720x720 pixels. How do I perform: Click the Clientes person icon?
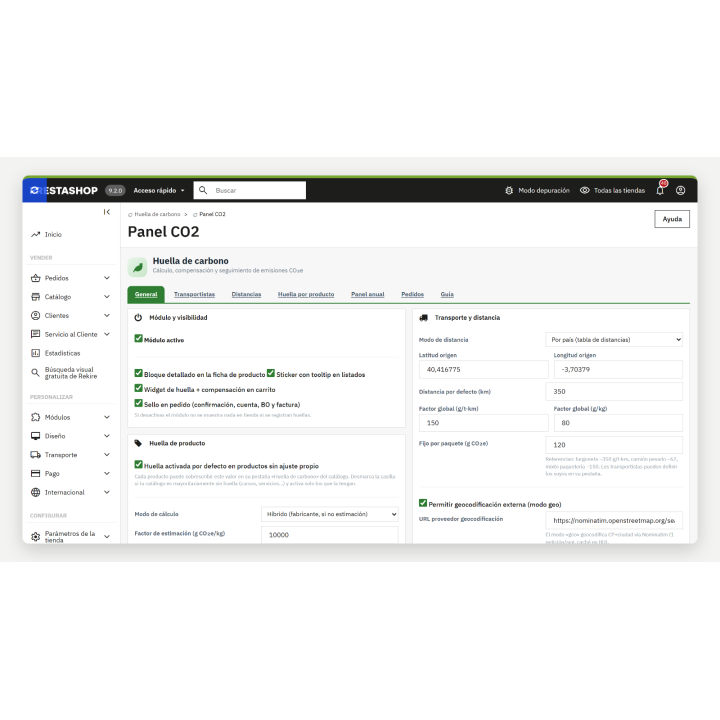tap(35, 315)
